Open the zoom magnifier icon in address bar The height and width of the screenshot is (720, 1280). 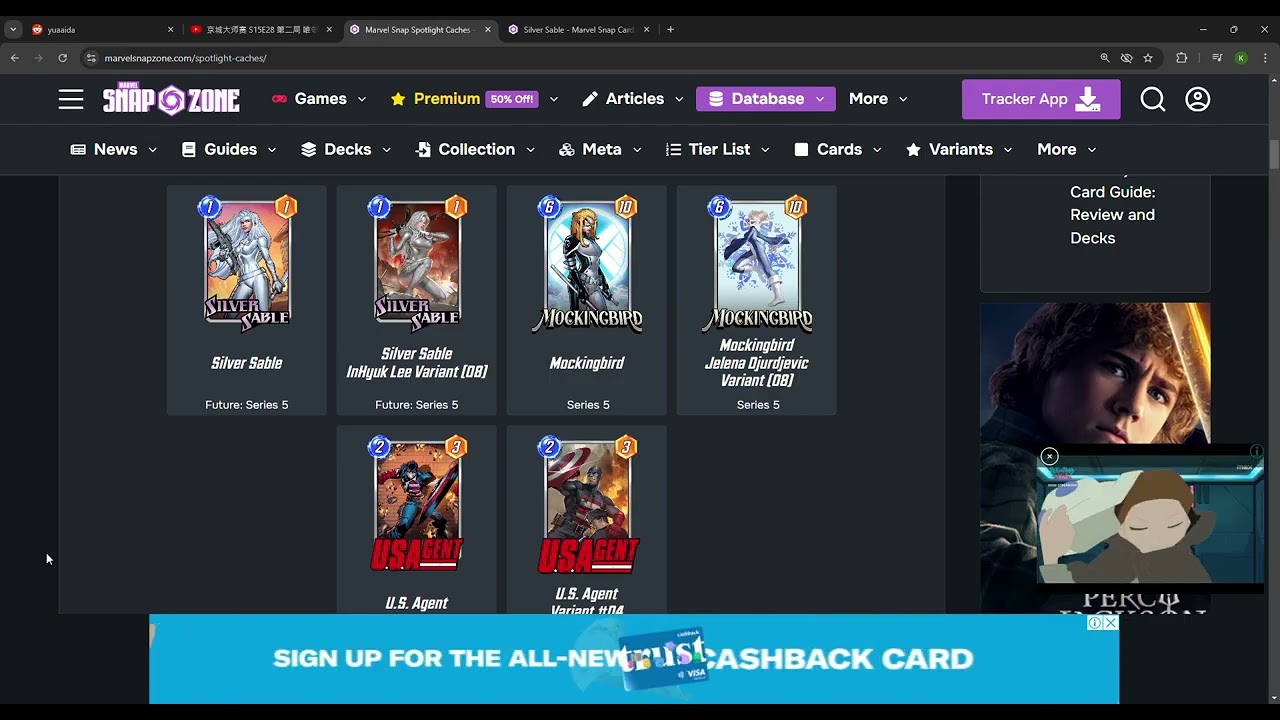click(x=1105, y=58)
